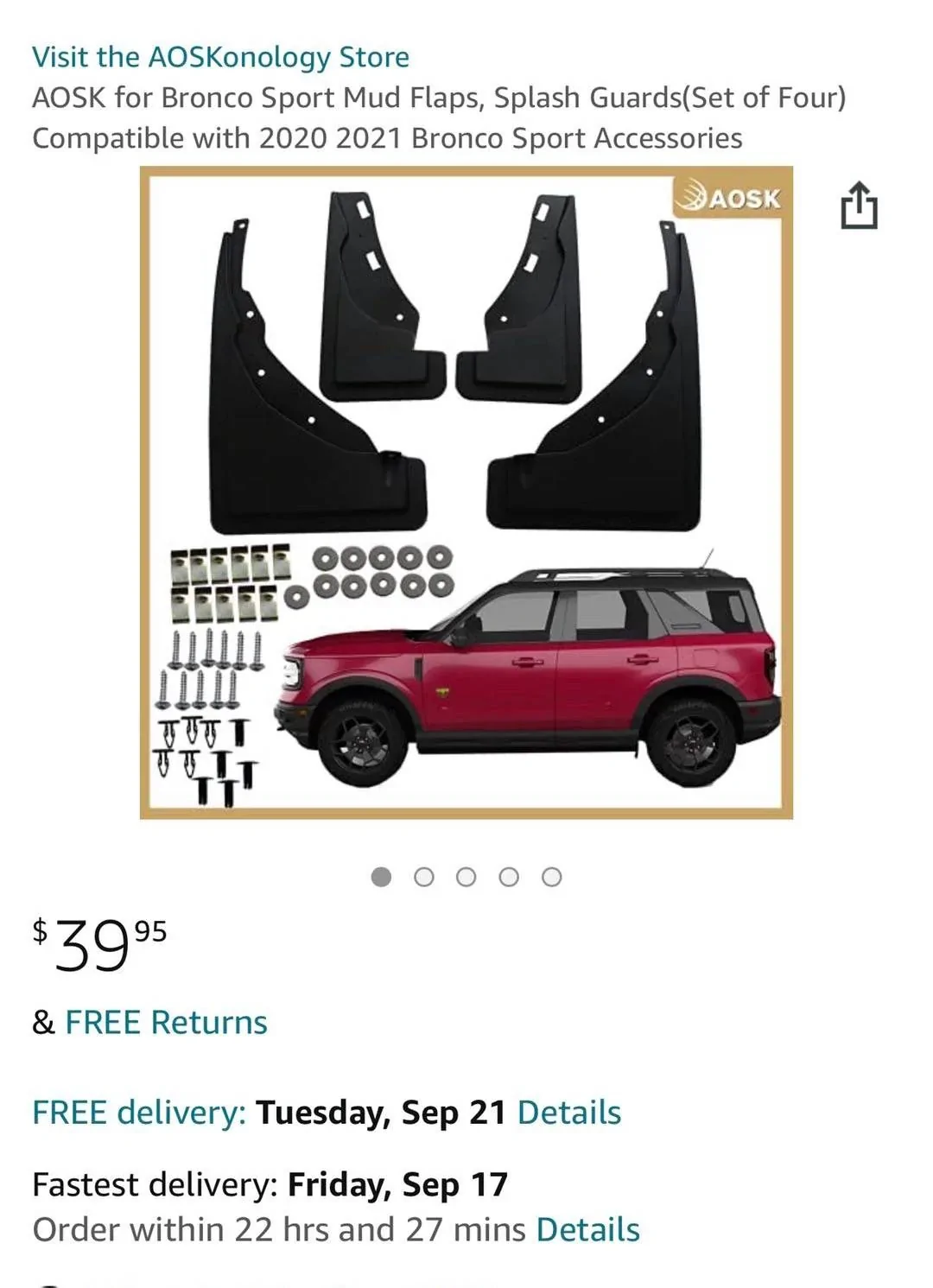
Task: Tap the top-left black mud flap
Action: click(382, 296)
